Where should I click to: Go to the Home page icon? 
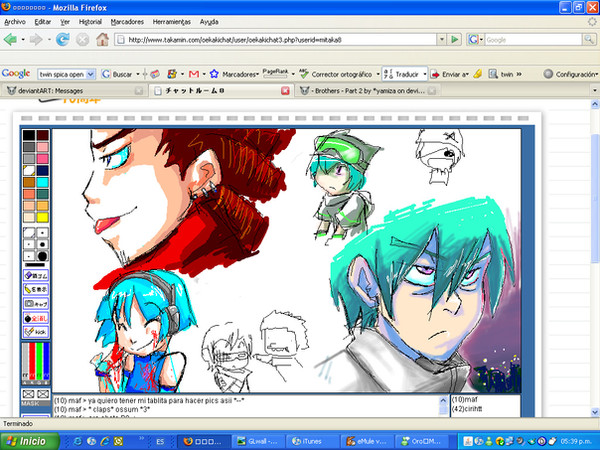click(x=102, y=39)
